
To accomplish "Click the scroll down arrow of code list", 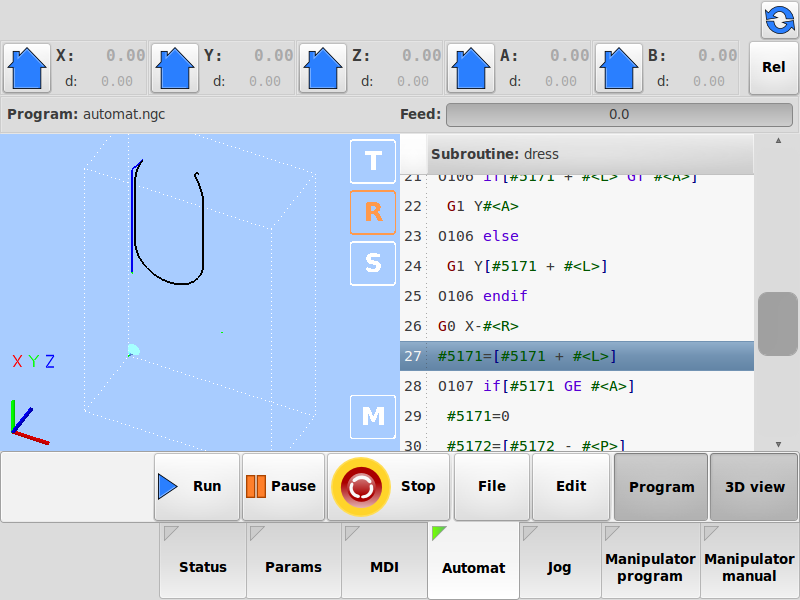I will pos(778,444).
